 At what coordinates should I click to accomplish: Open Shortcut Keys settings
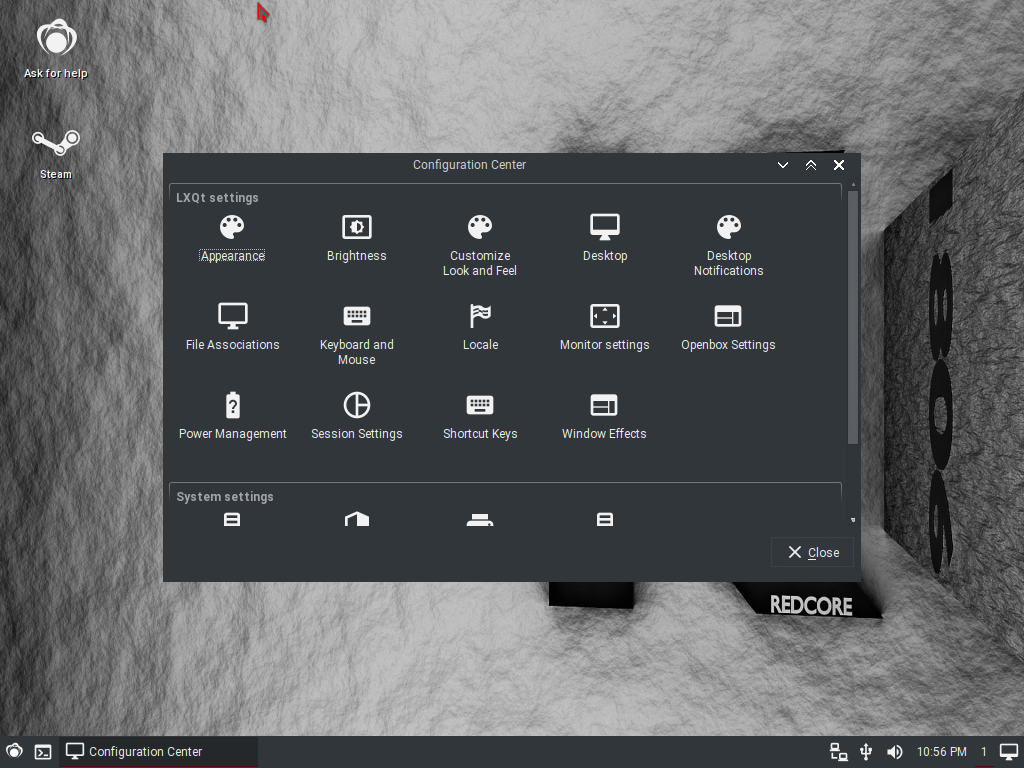click(x=480, y=416)
